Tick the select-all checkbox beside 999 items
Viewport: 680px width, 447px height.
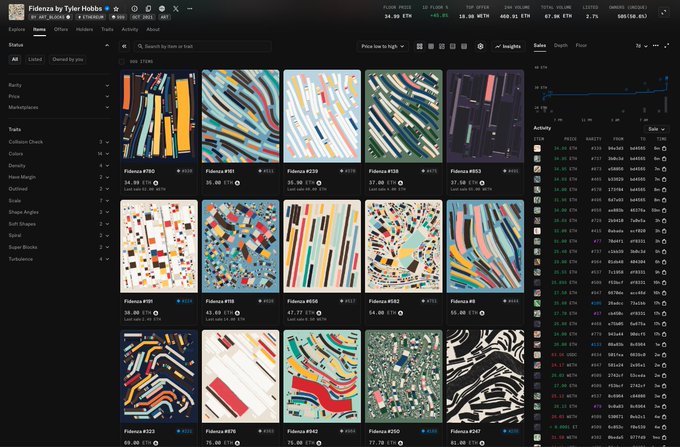(x=122, y=62)
